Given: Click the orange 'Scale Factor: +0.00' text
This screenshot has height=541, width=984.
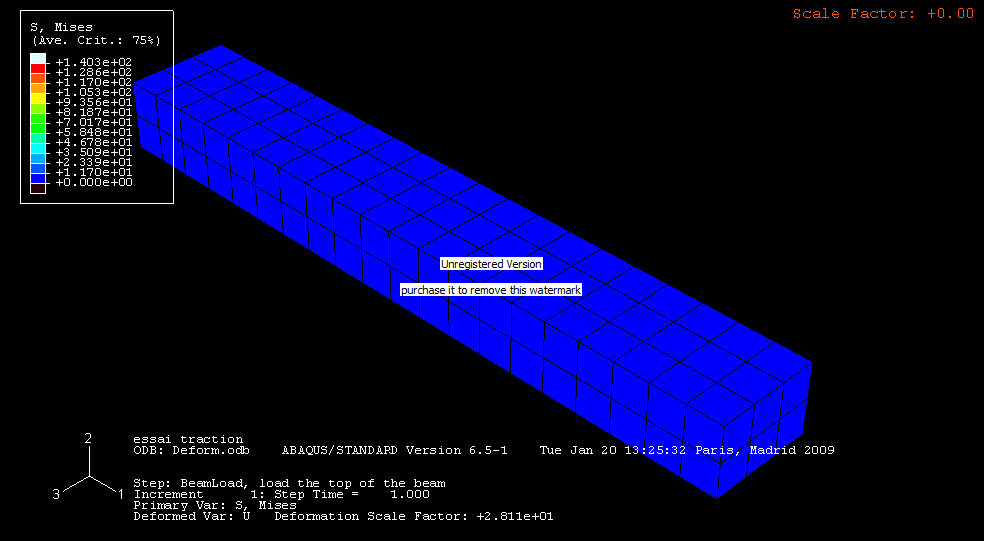Looking at the screenshot, I should (x=883, y=14).
